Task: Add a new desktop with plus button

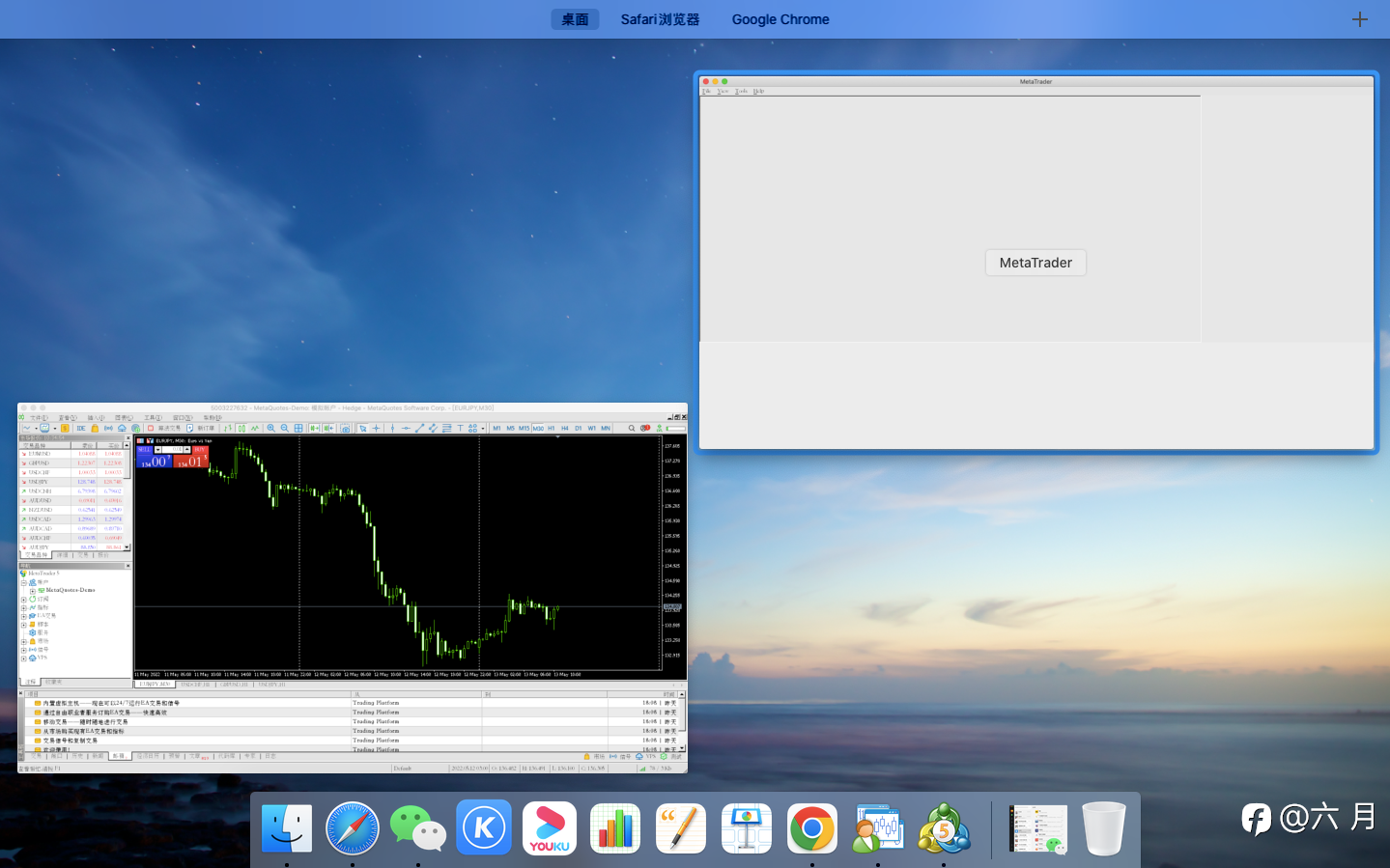Action: [x=1359, y=19]
